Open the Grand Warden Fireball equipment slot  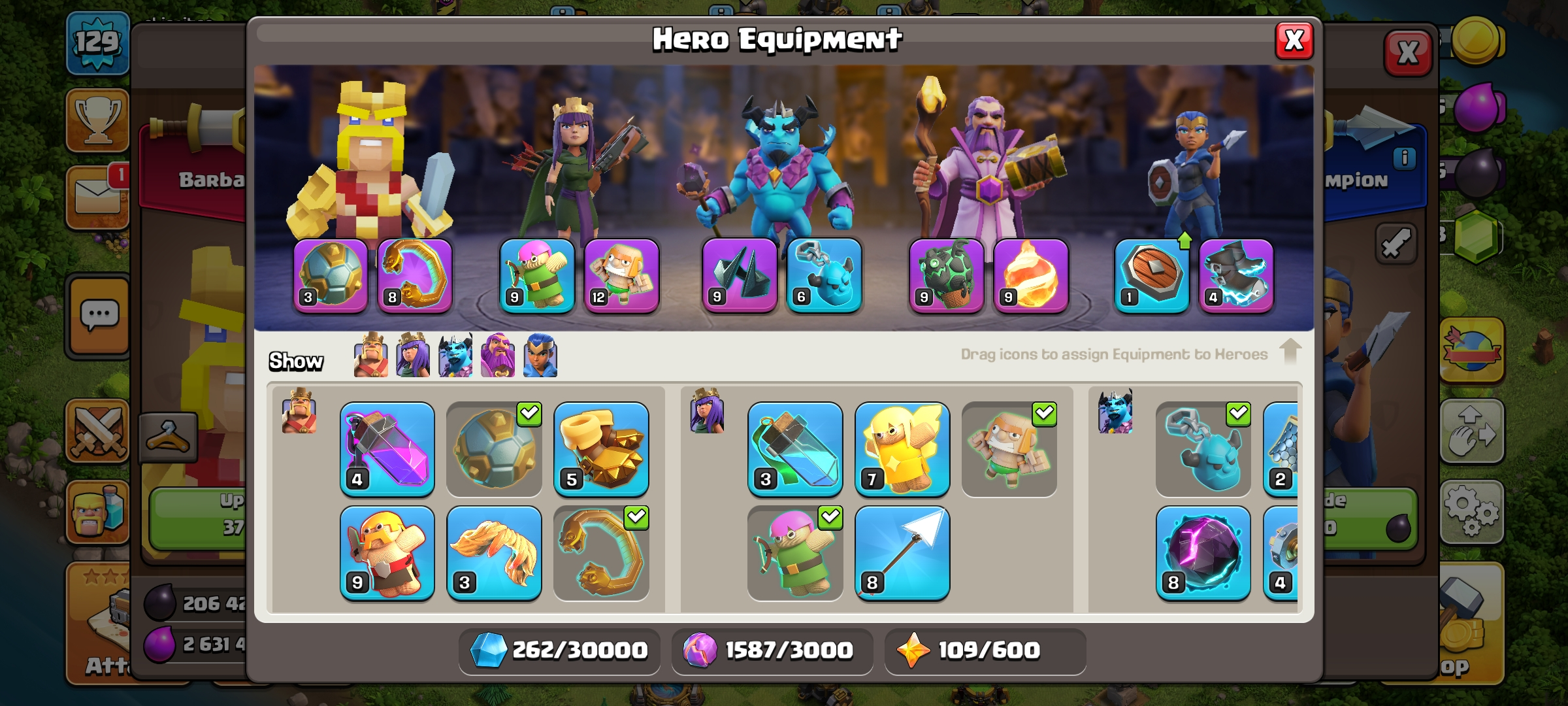coord(1031,276)
